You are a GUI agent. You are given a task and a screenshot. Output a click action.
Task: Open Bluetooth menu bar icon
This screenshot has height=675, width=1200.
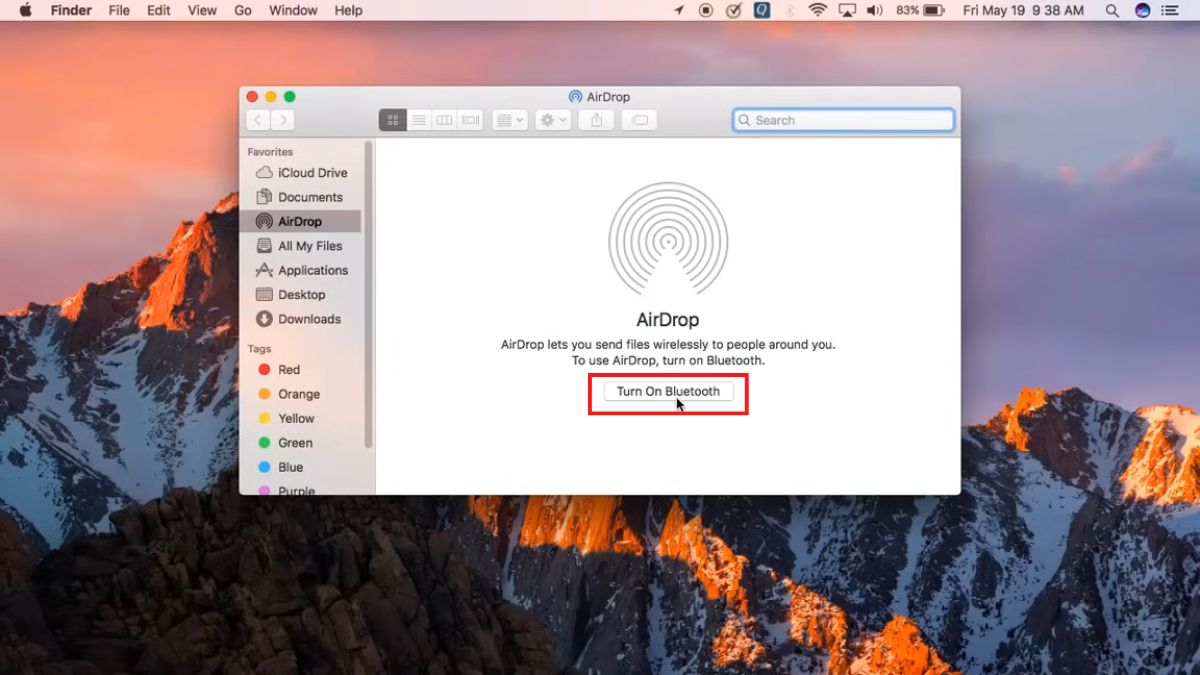(x=790, y=10)
